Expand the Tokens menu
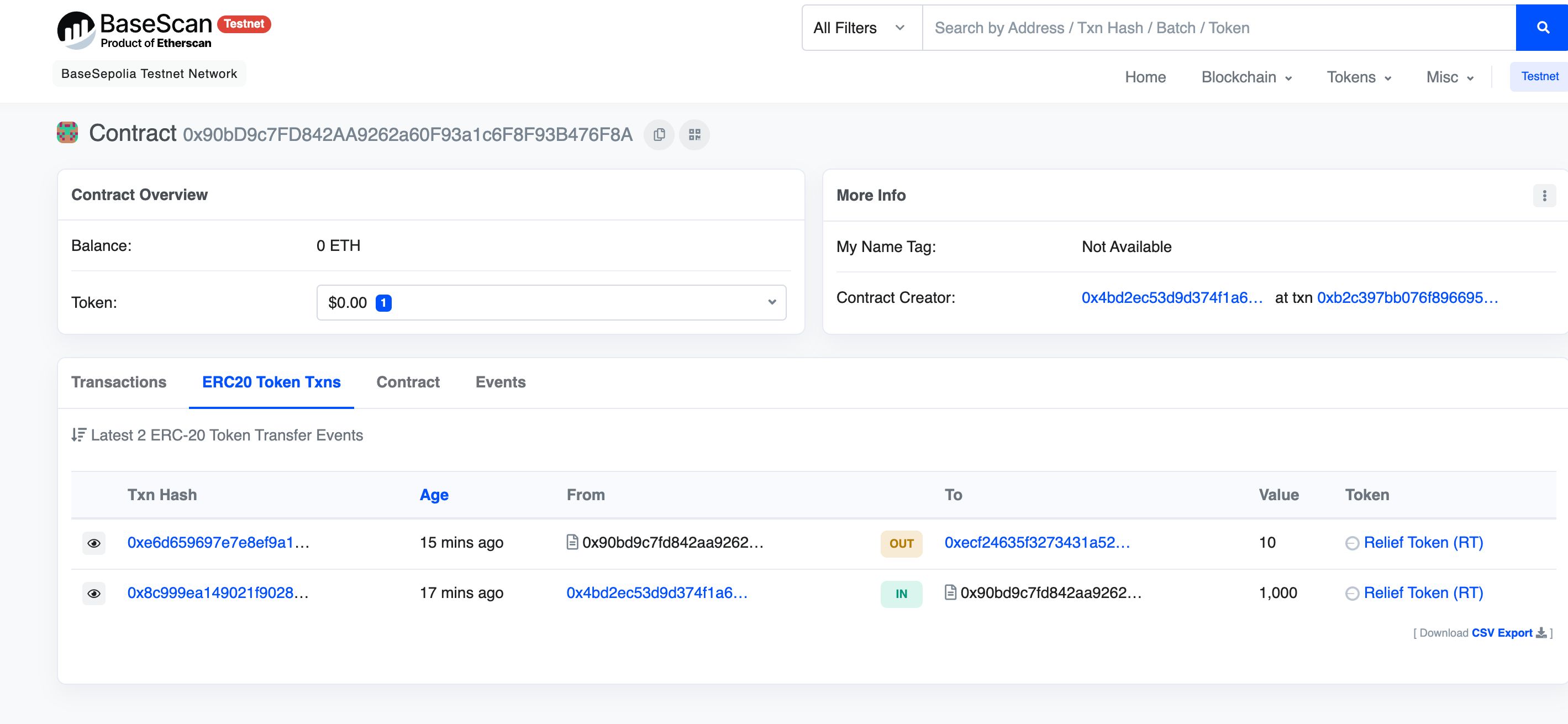Viewport: 1568px width, 724px height. tap(1359, 77)
